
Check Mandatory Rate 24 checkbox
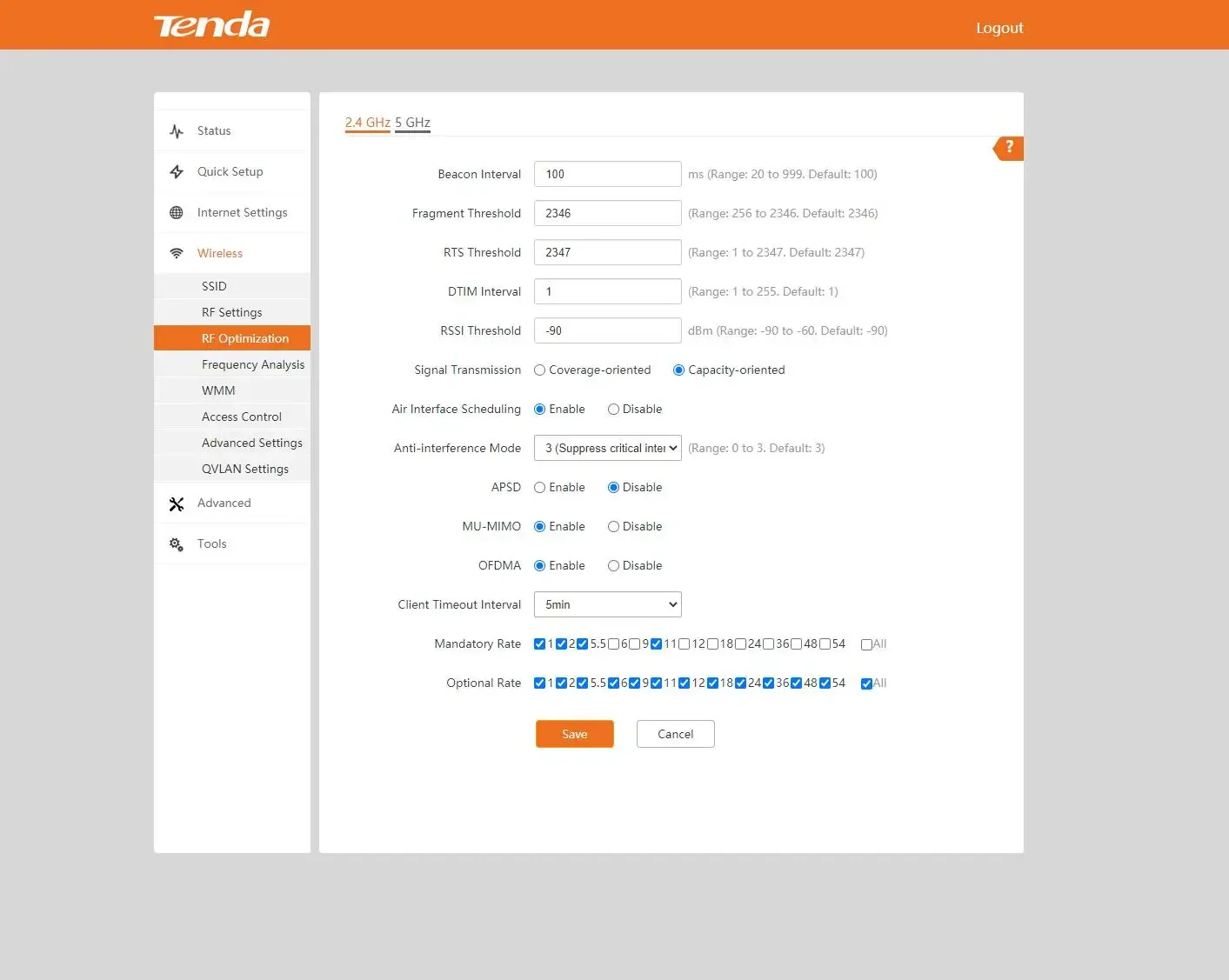point(741,644)
